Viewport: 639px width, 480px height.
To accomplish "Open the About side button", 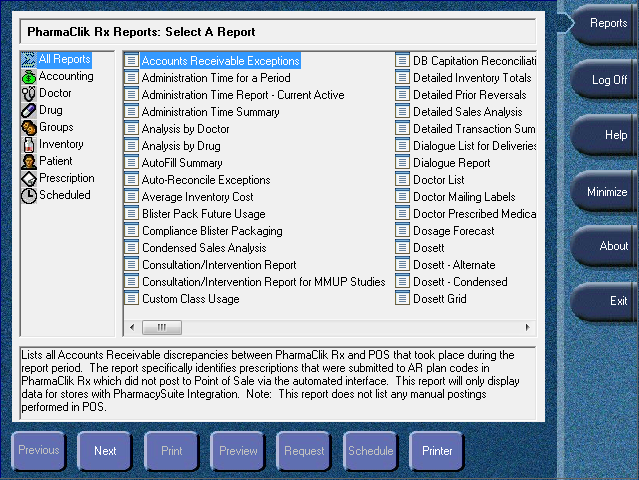I will (x=604, y=246).
